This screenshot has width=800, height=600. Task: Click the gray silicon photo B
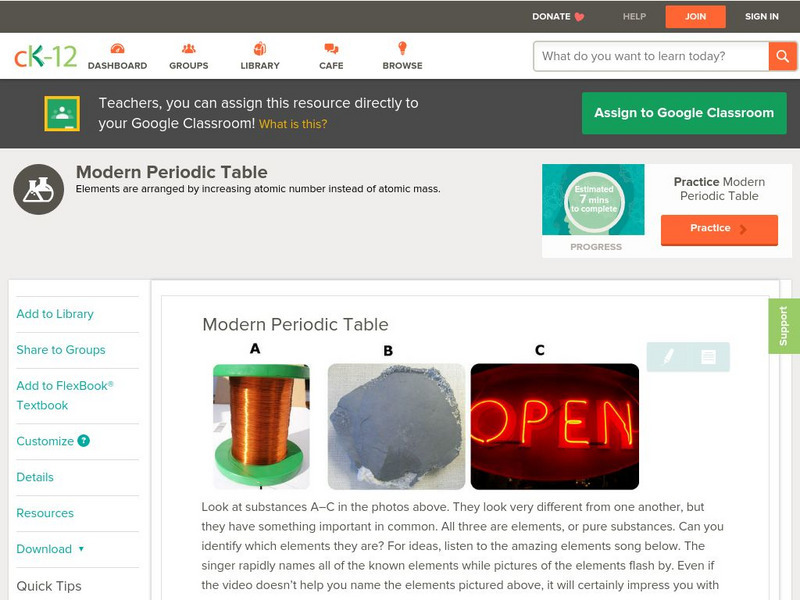tap(396, 426)
